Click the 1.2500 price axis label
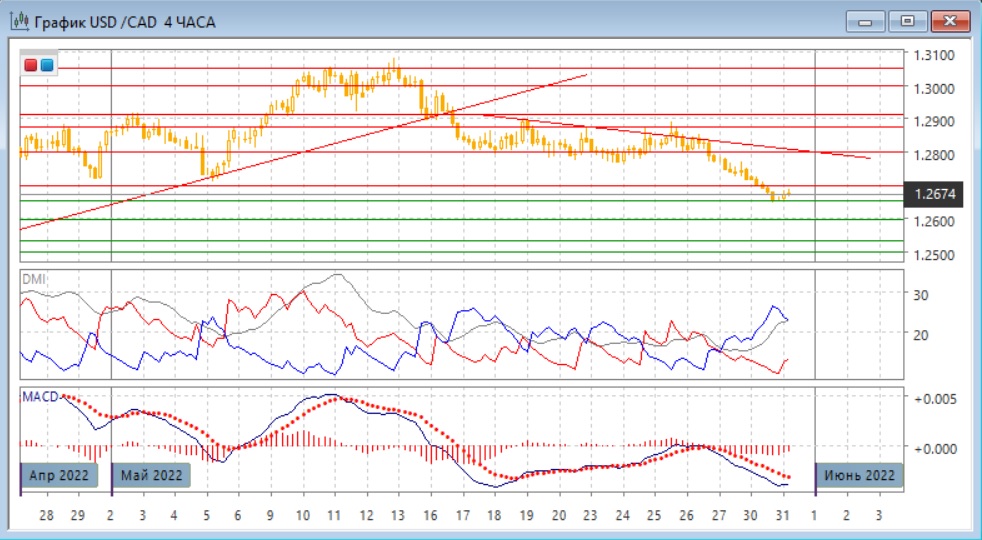The height and width of the screenshot is (540, 982). point(934,255)
